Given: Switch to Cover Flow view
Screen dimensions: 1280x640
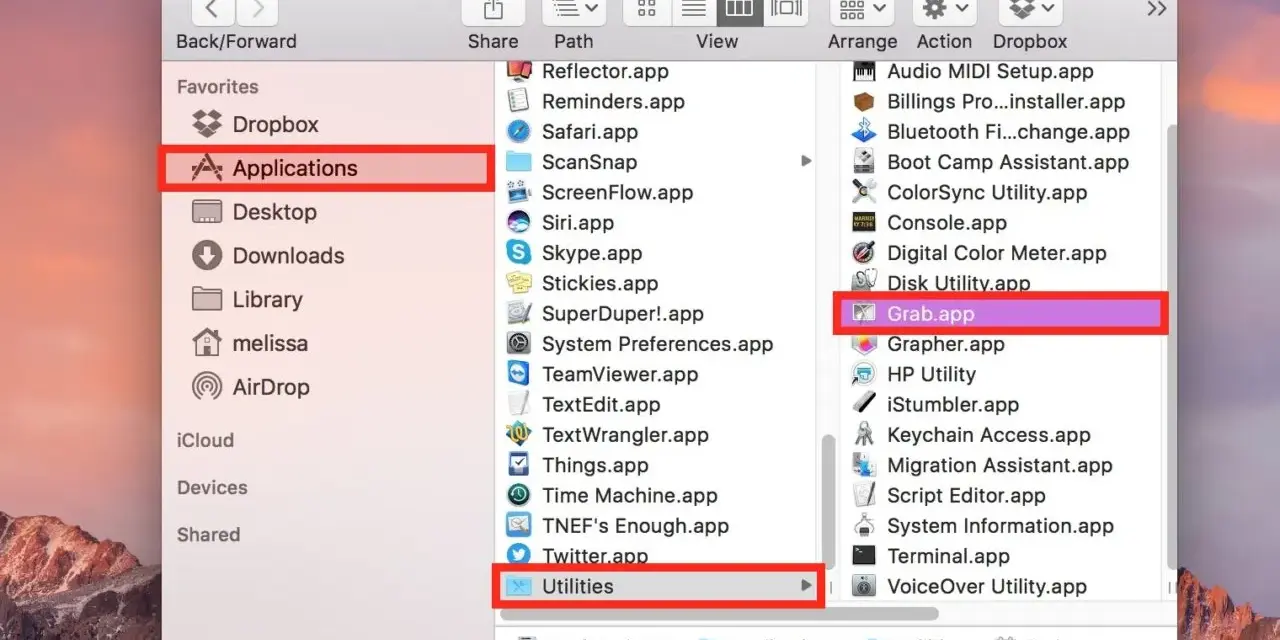Looking at the screenshot, I should tap(785, 10).
